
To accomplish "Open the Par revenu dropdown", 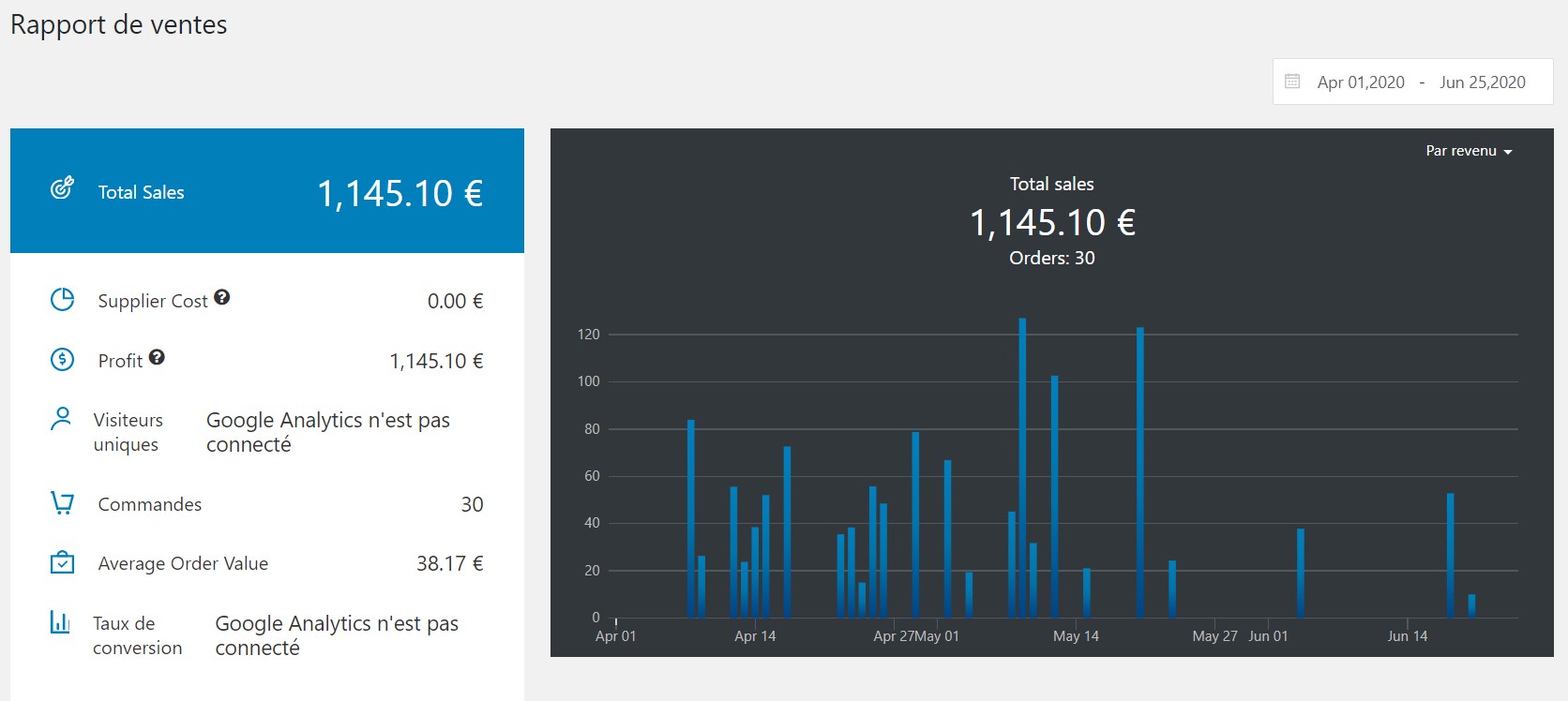I will click(x=1469, y=151).
